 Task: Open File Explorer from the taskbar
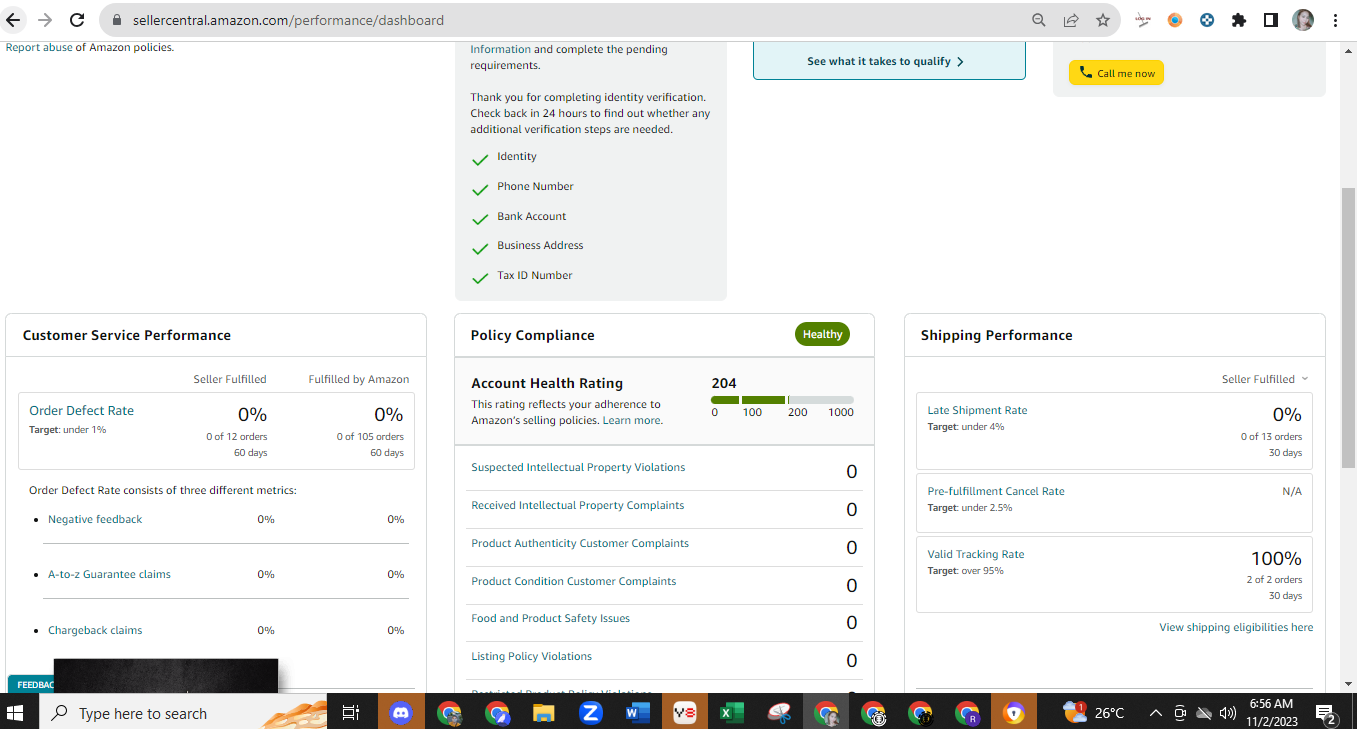click(543, 713)
